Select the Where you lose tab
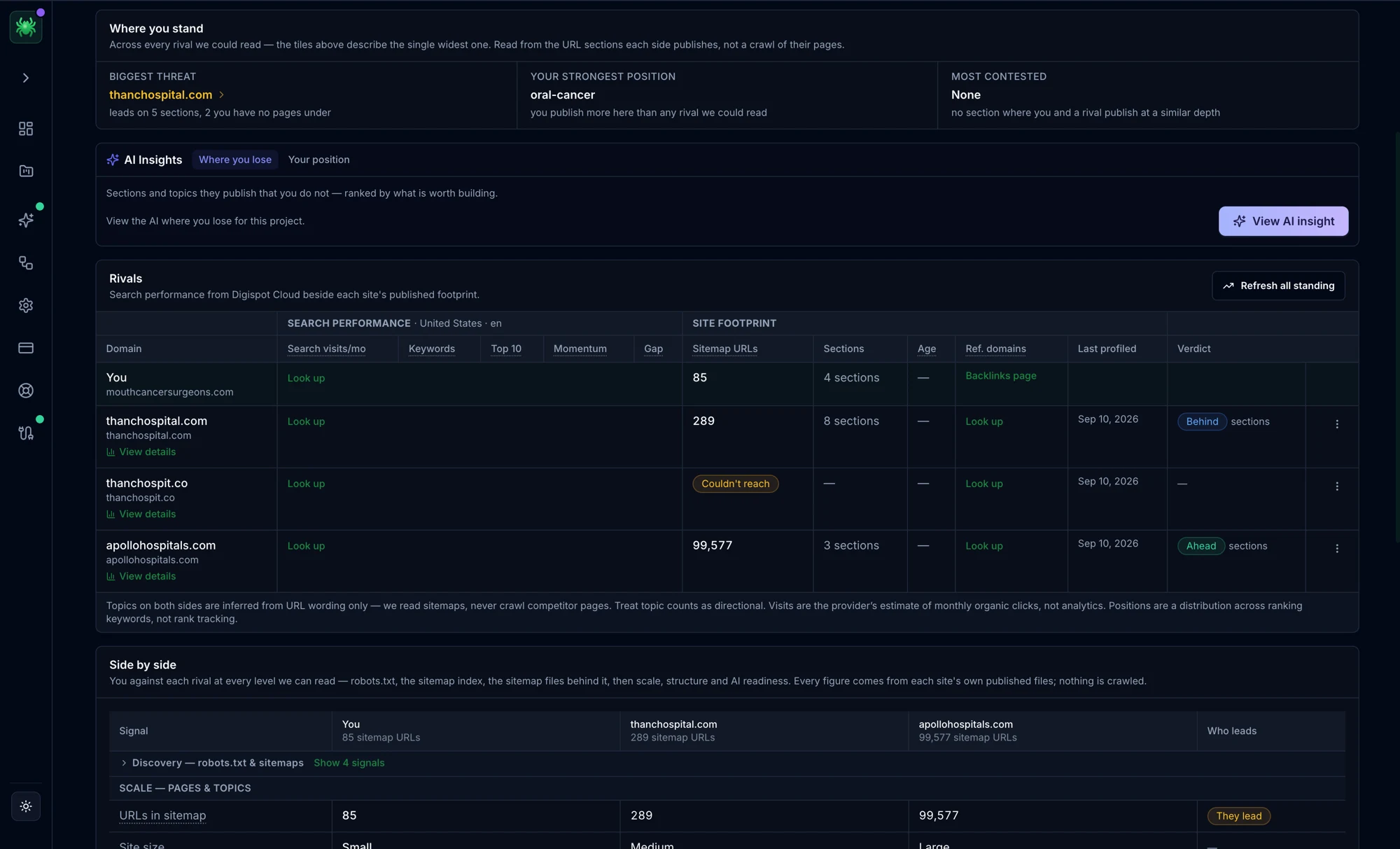Viewport: 1400px width, 849px height. (235, 160)
